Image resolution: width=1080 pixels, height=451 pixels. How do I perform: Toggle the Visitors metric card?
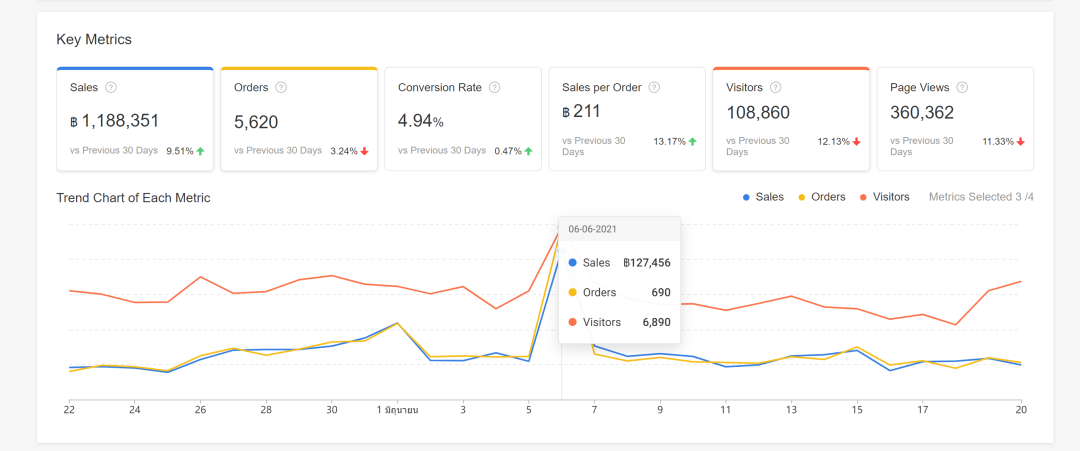pos(790,120)
